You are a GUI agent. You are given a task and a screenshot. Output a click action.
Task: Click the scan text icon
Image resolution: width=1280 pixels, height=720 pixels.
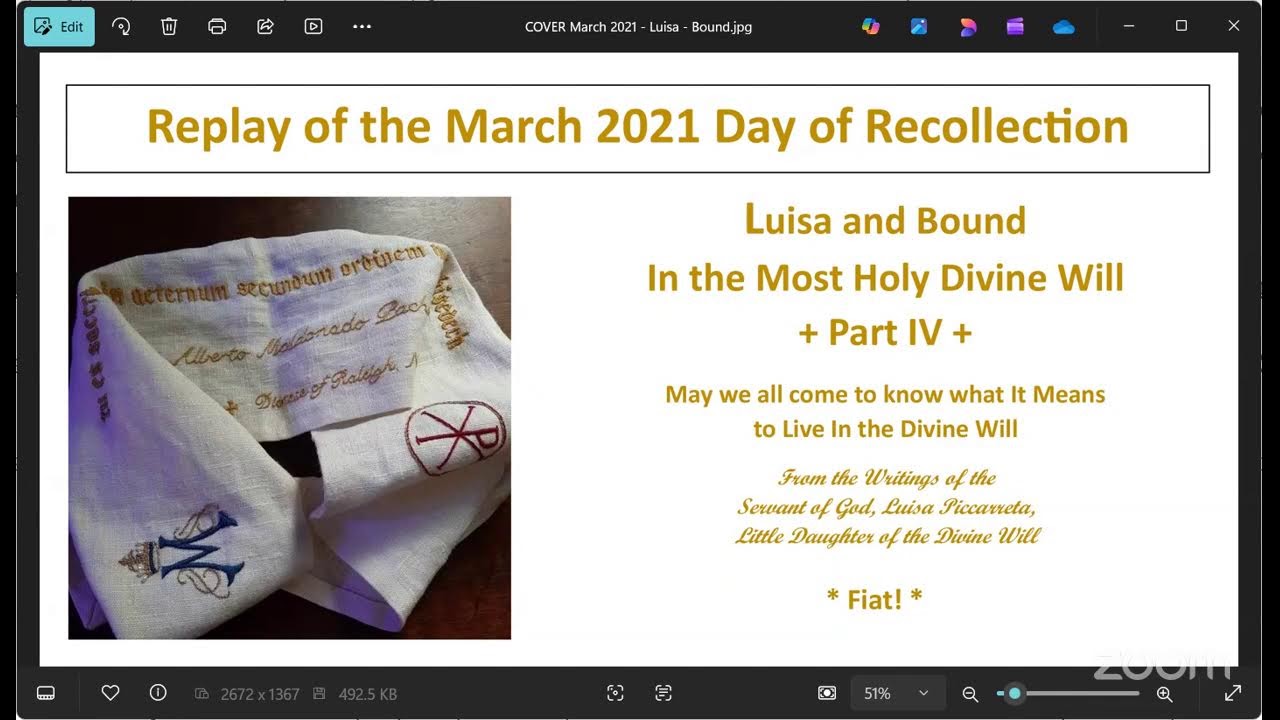[663, 693]
